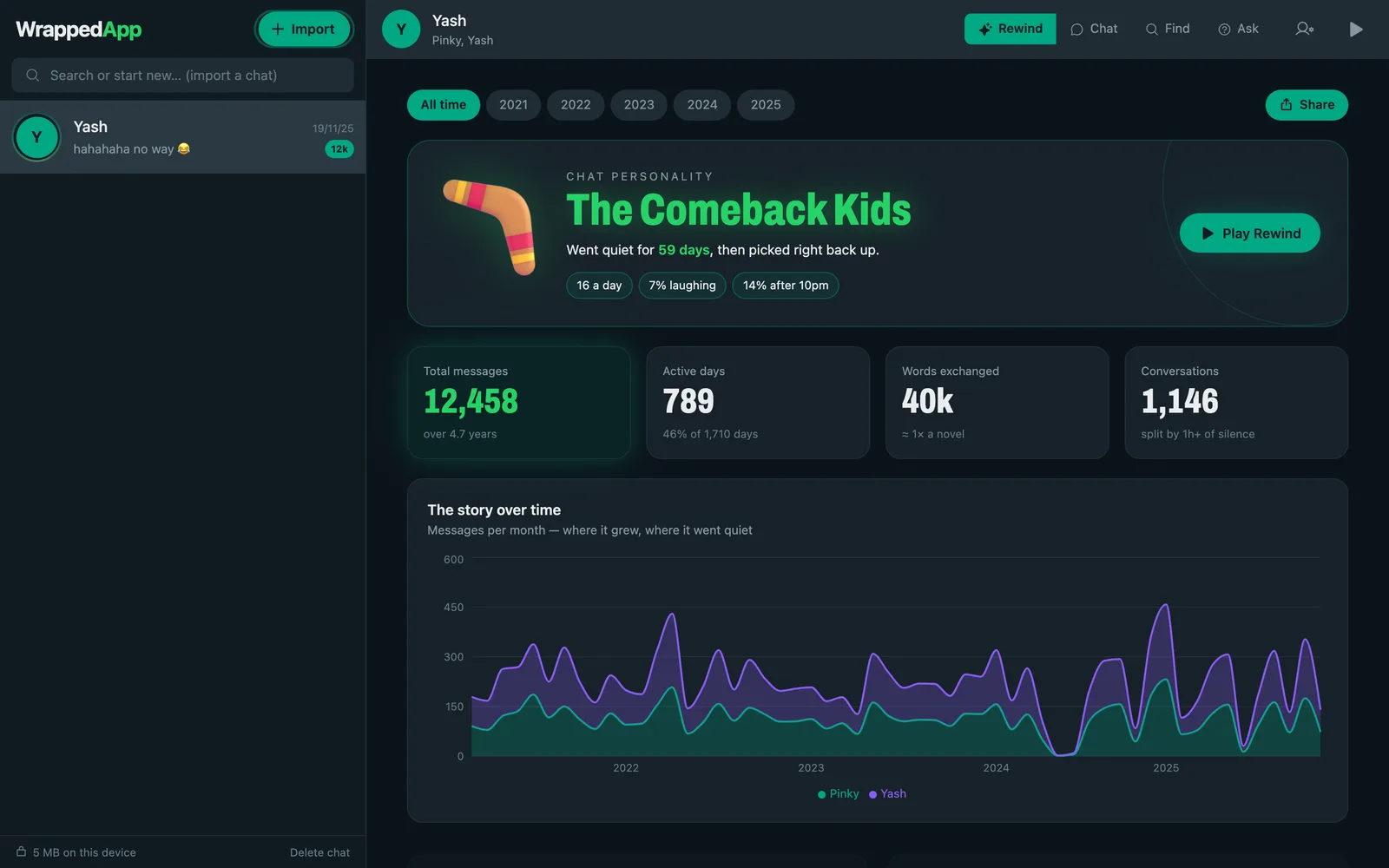
Task: Click the WrappedApp logo
Action: 79,30
